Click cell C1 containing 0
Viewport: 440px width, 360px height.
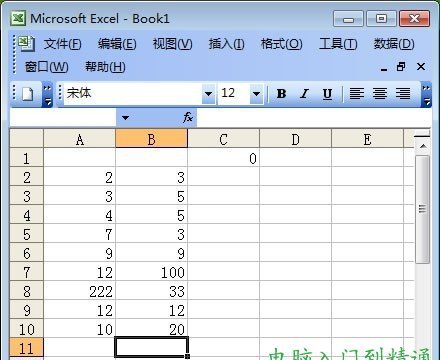point(224,158)
